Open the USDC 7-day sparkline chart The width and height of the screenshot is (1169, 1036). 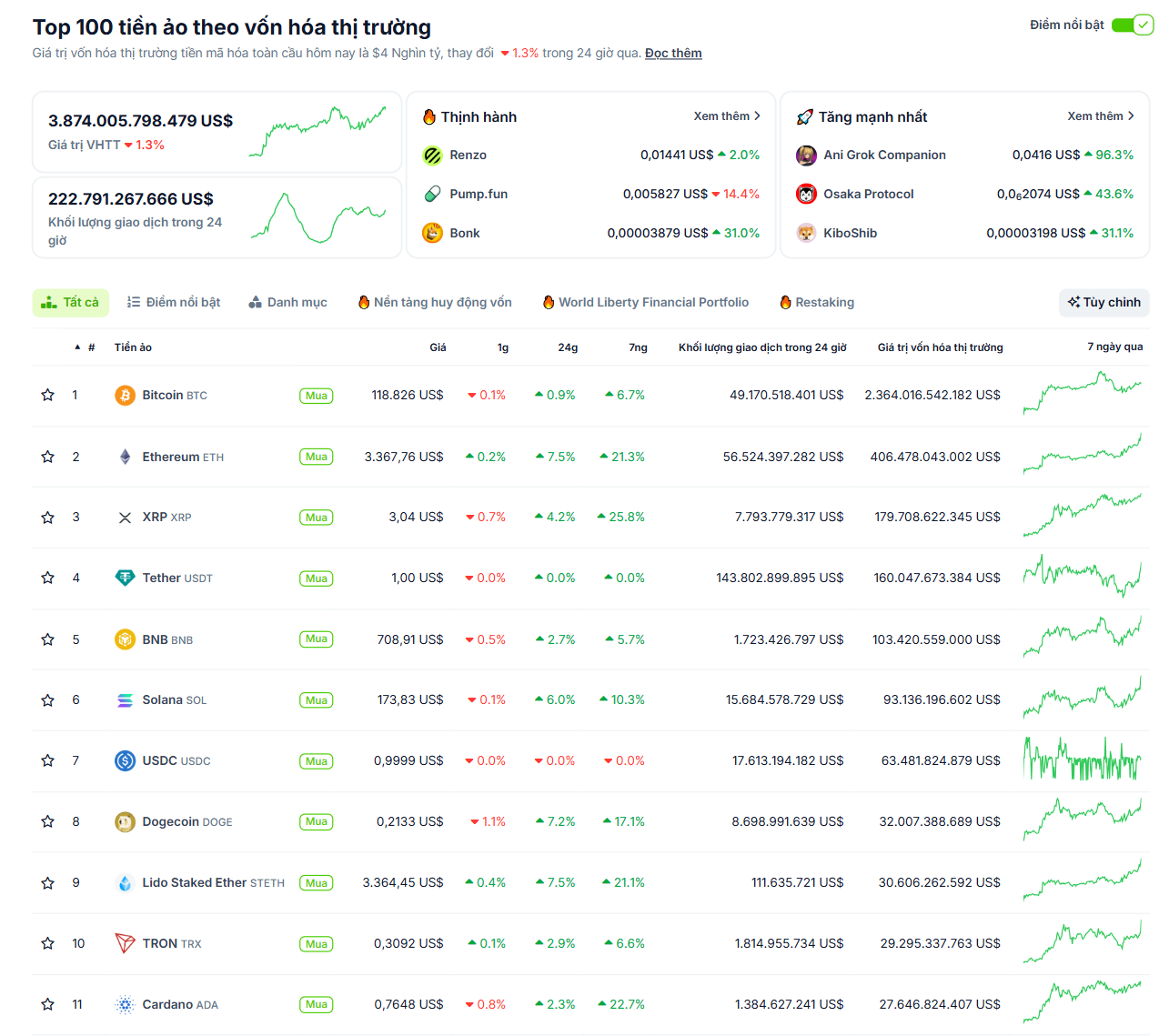pos(1083,759)
